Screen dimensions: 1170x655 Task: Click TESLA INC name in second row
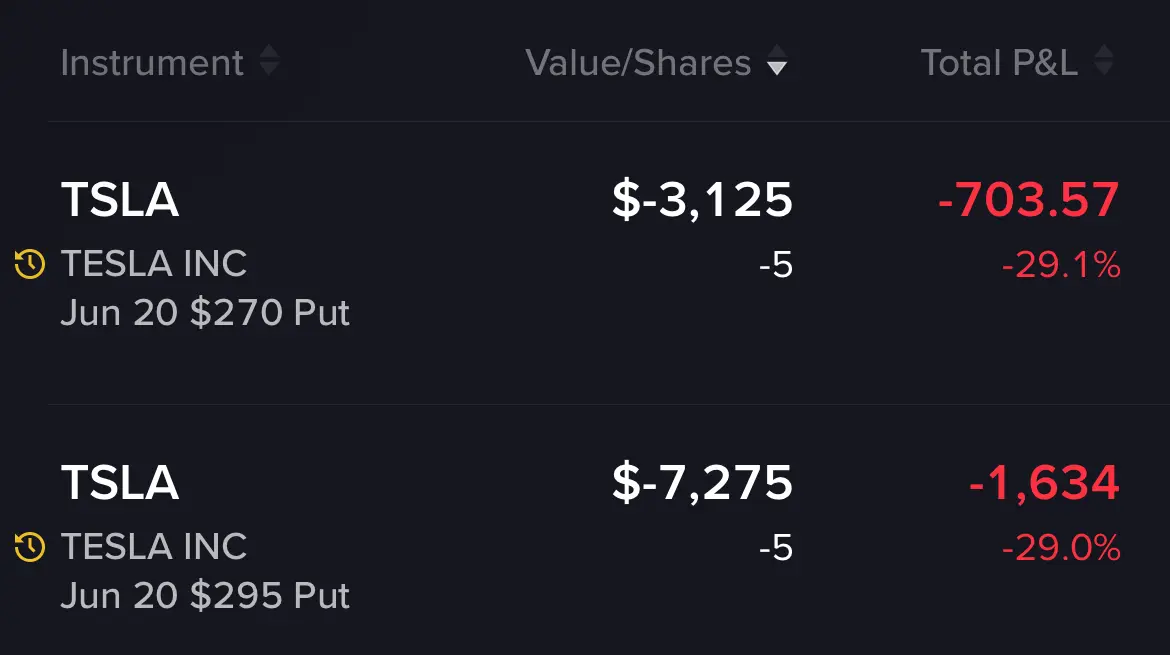pos(154,547)
